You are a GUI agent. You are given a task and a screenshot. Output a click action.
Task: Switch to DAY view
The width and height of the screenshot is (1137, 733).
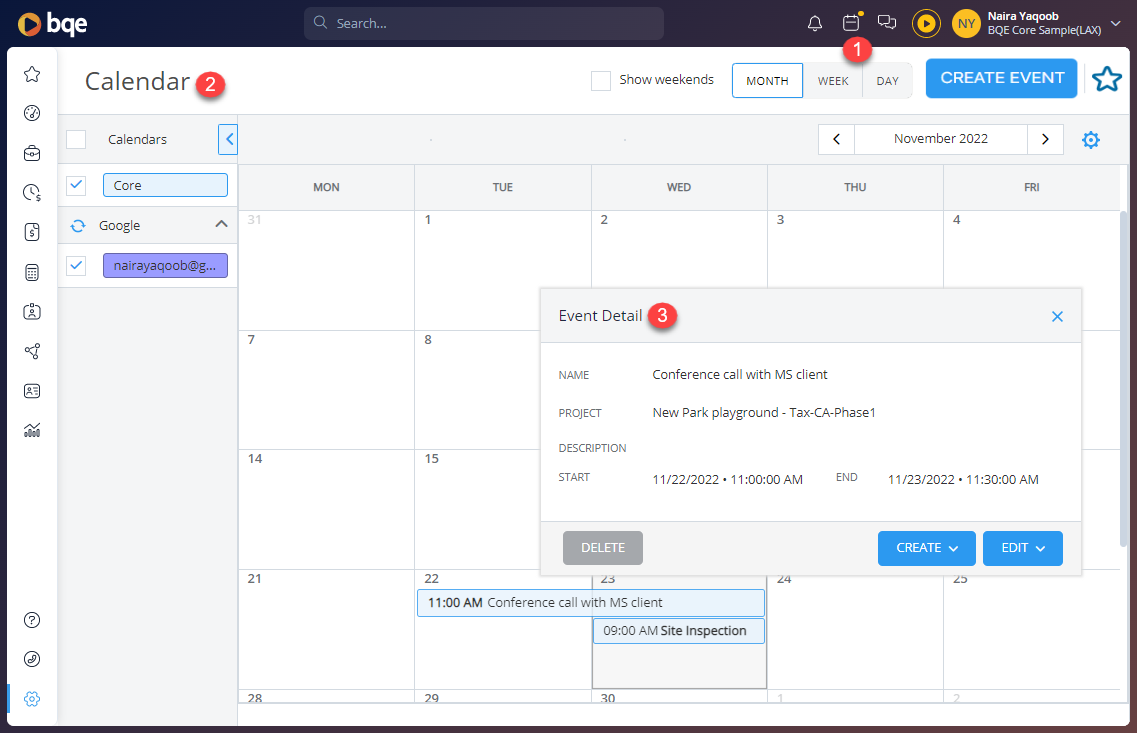click(x=887, y=80)
